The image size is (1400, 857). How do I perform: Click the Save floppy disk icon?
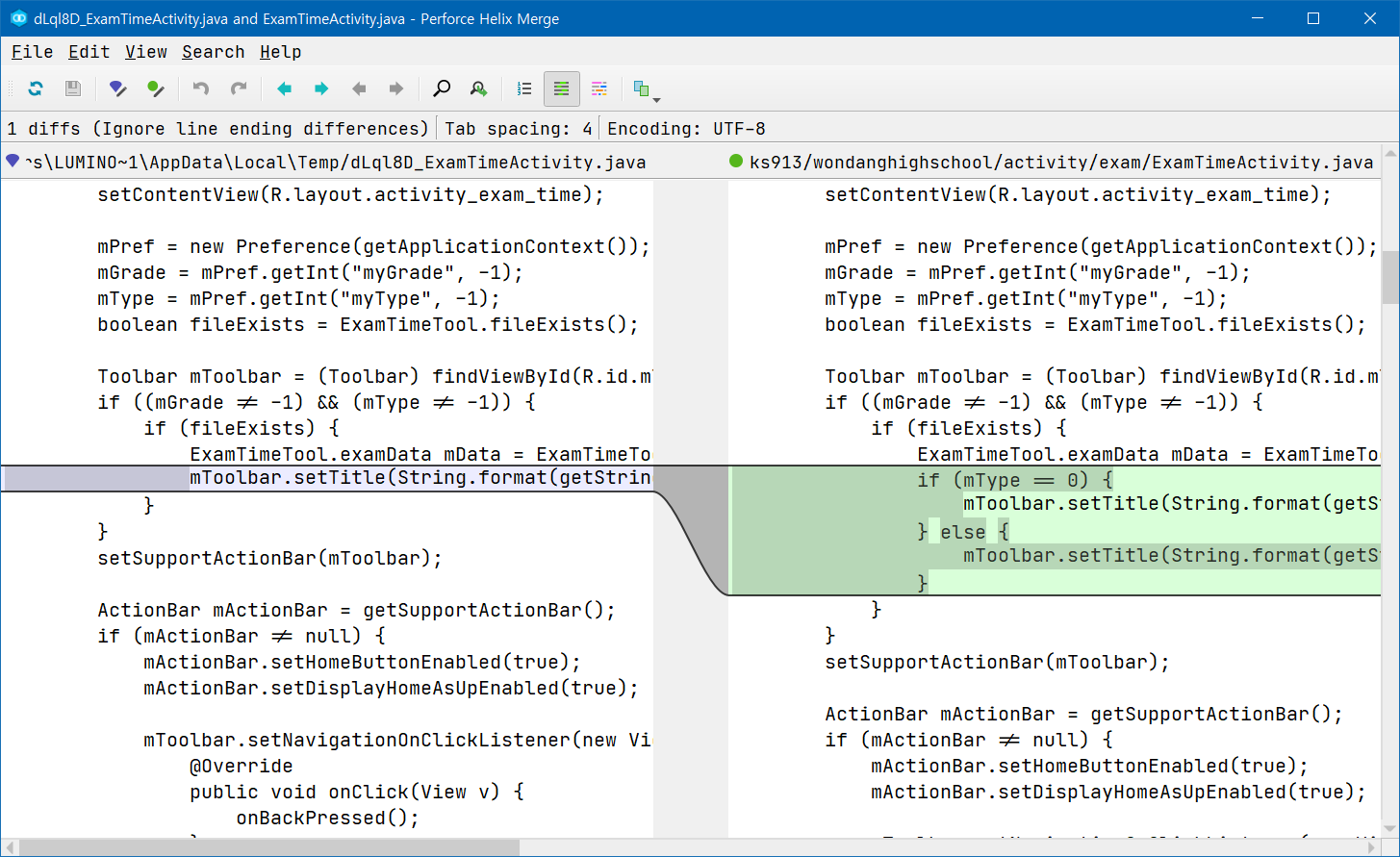pyautogui.click(x=72, y=88)
